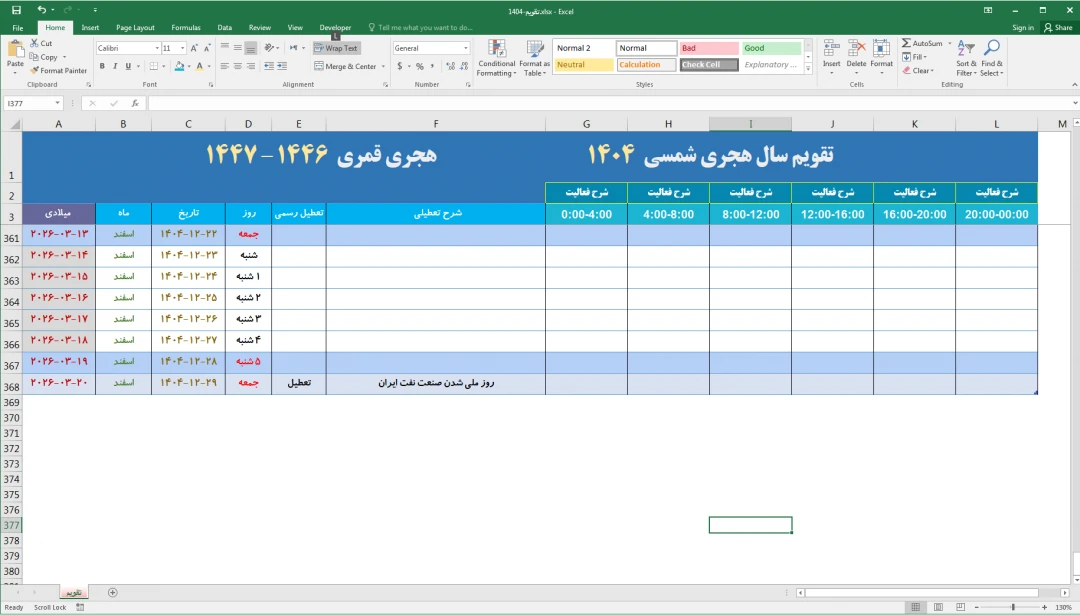The height and width of the screenshot is (615, 1080).
Task: Expand the AutoSum dropdown arrow
Action: pyautogui.click(x=949, y=43)
